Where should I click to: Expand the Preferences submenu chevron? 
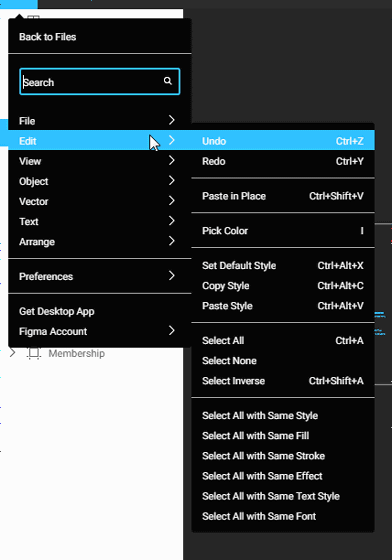[x=172, y=276]
